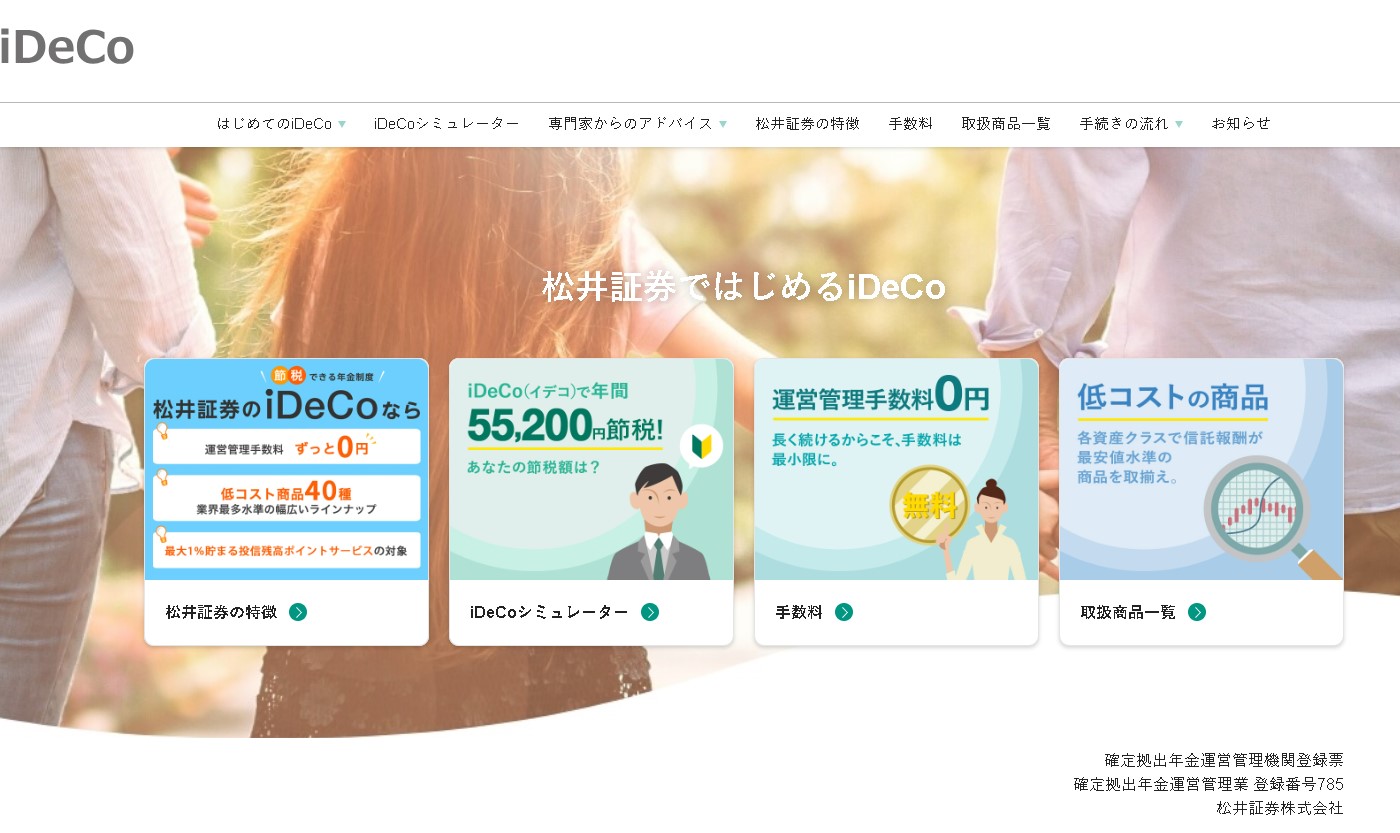Click the iDeCoシミュレーター card link

[x=549, y=612]
